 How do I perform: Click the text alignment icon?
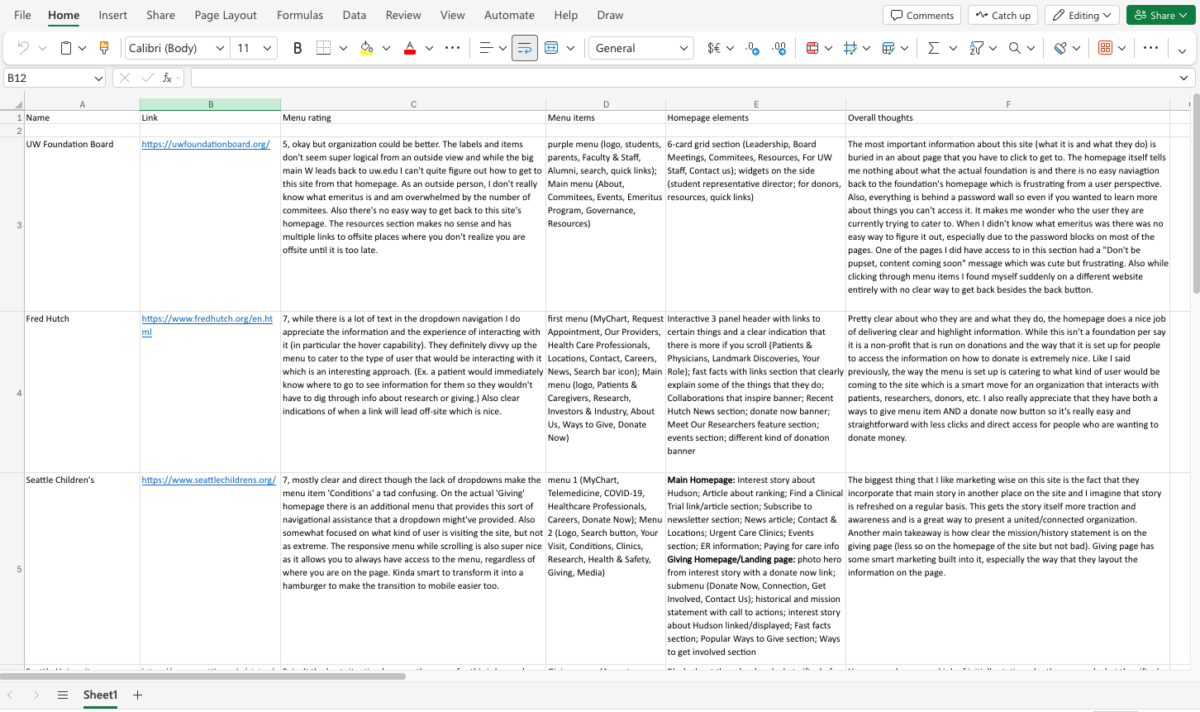[x=485, y=48]
